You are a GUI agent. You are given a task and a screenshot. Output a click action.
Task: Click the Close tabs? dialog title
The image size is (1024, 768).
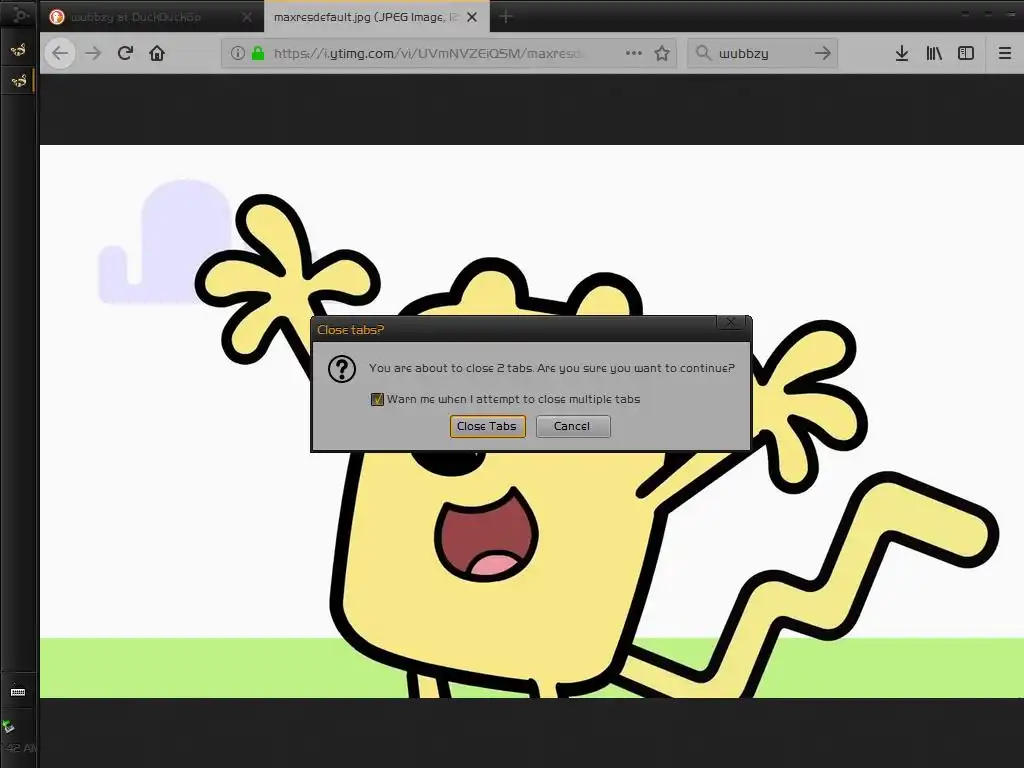(x=351, y=330)
